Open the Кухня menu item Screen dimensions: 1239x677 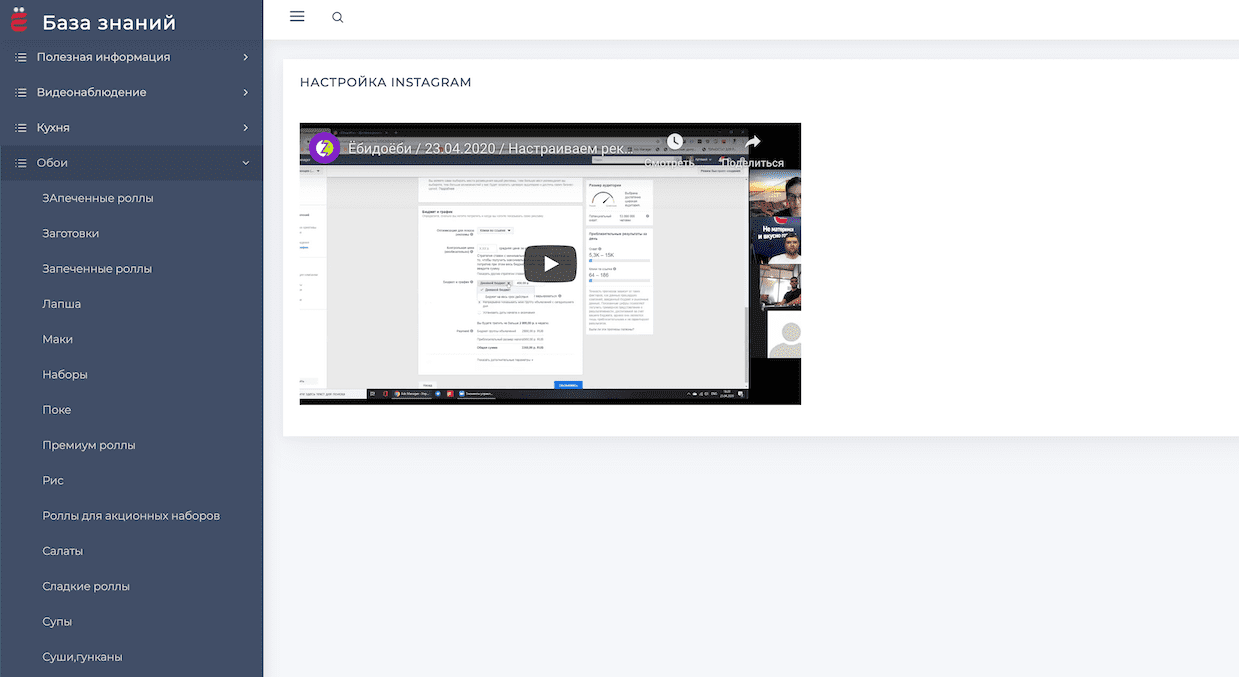131,128
